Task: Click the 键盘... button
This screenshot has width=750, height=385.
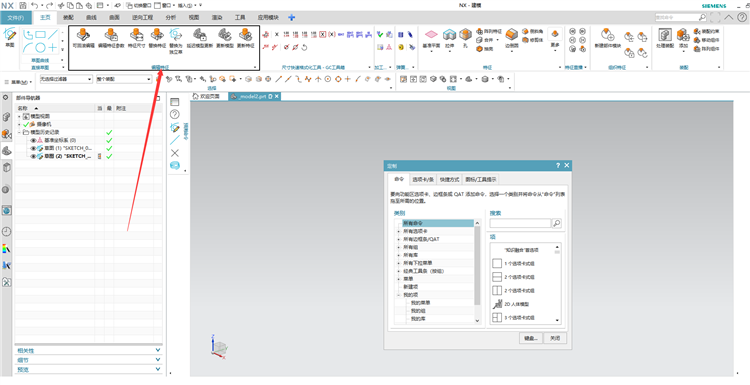Action: [530, 338]
